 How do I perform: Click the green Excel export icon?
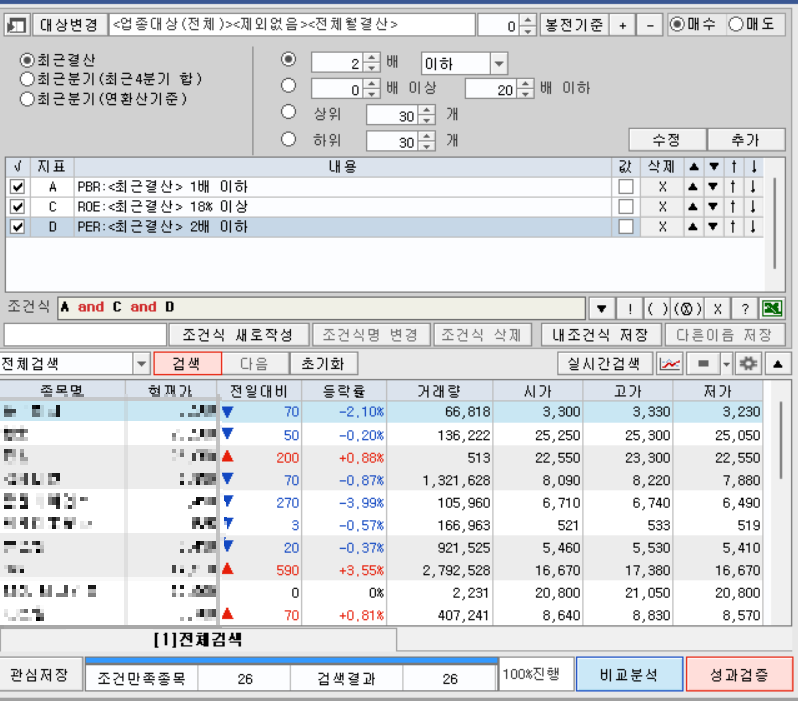[772, 308]
